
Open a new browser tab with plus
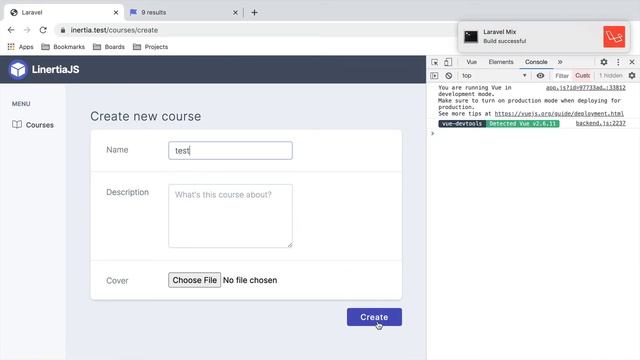254,13
